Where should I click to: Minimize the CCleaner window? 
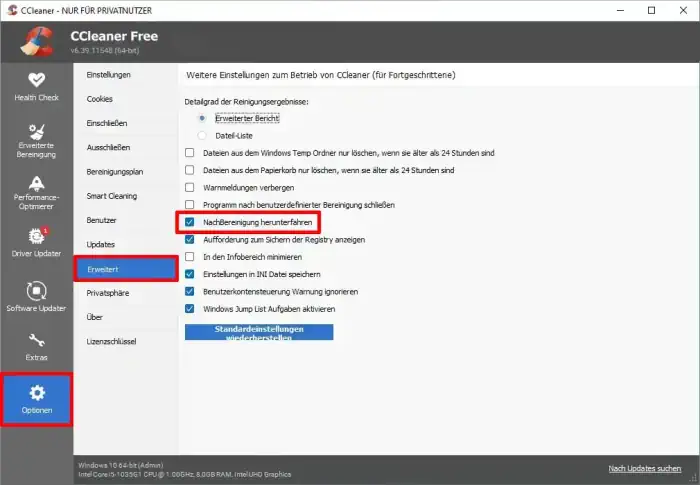[620, 10]
